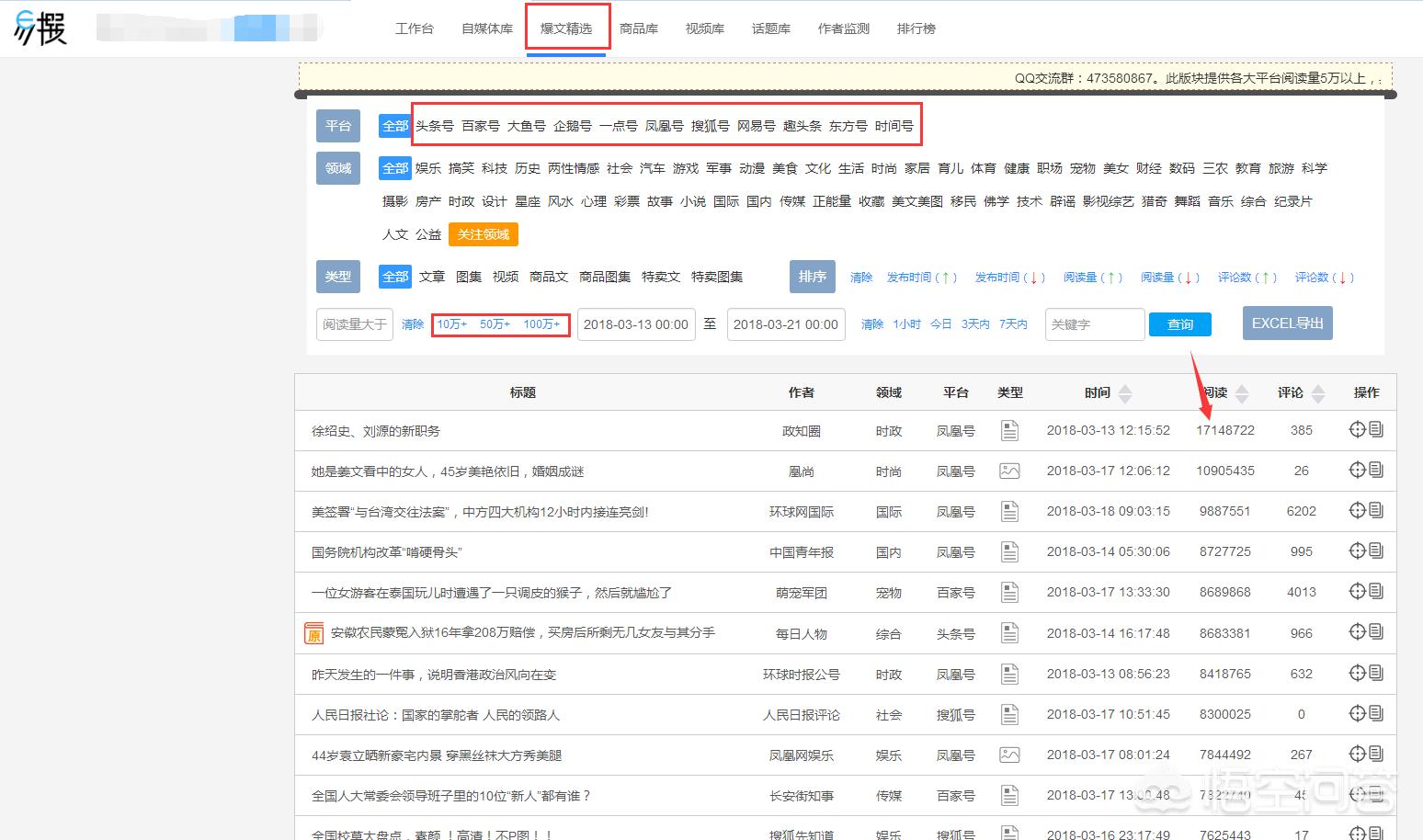Click crosshair icon in 徐绍史、刘源的新职务 row

tap(1357, 429)
